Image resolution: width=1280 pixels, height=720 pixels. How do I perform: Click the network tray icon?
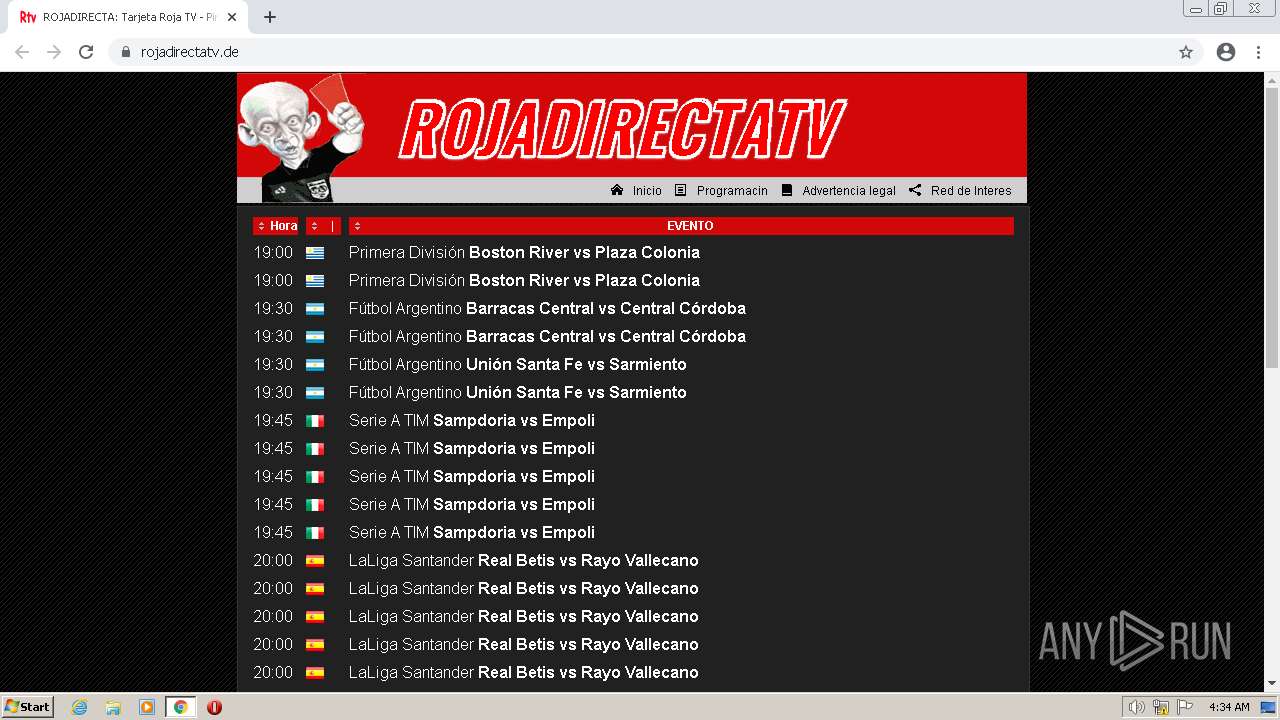click(1161, 707)
